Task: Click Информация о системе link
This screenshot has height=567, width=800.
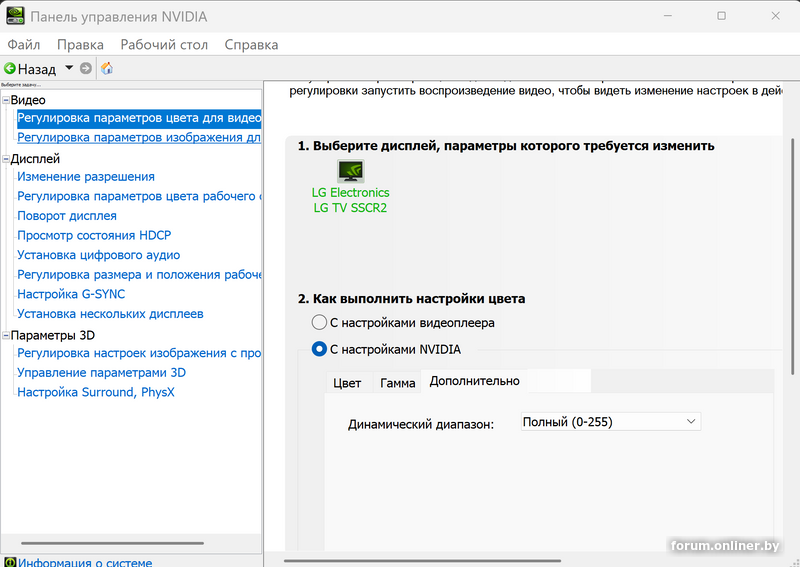Action: (x=85, y=562)
